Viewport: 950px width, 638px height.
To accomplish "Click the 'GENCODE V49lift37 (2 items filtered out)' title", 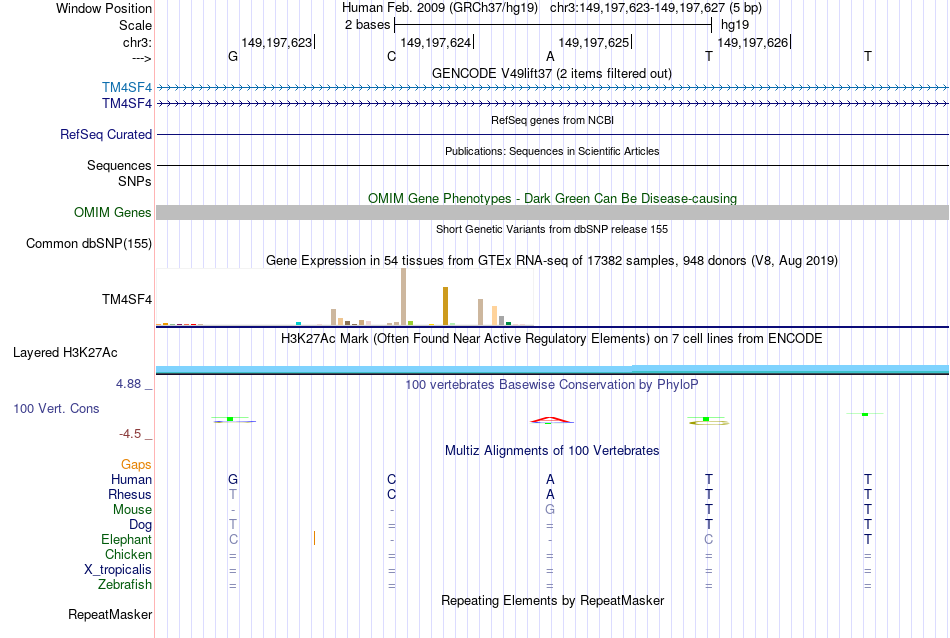I will [x=552, y=73].
